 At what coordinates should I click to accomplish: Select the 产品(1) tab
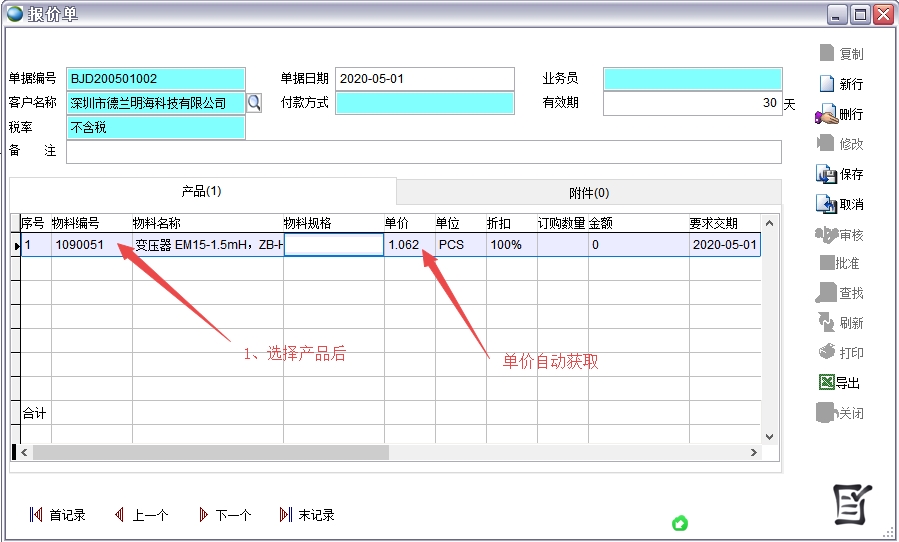(201, 191)
